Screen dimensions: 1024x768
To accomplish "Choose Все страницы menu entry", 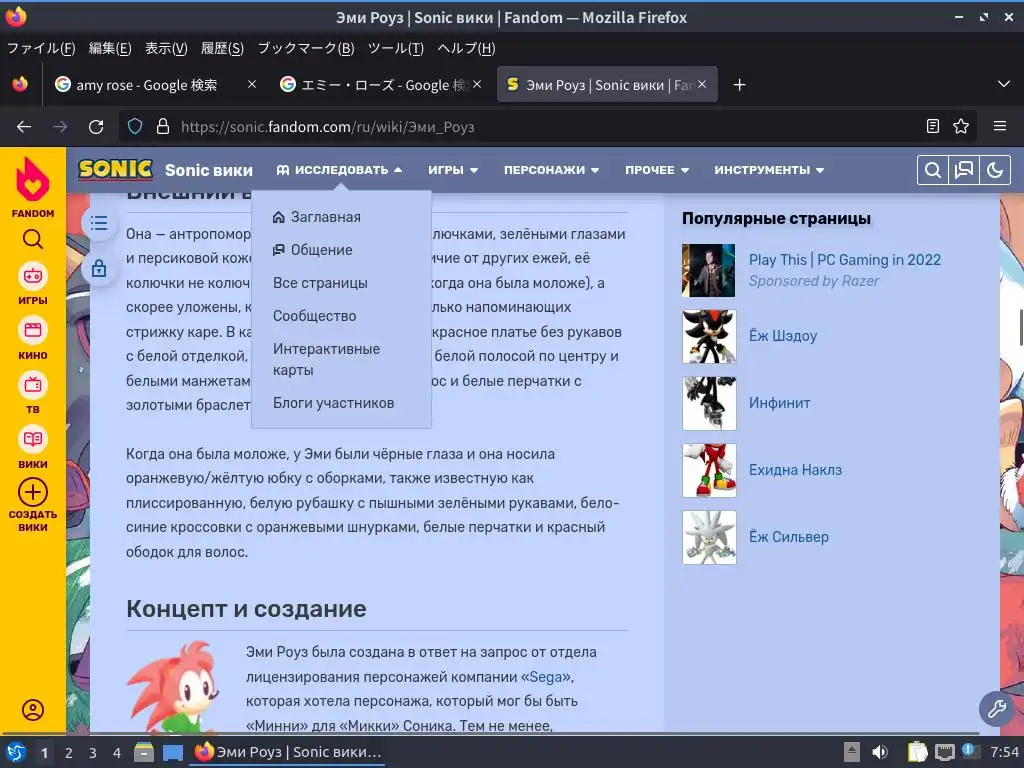I will (x=320, y=283).
